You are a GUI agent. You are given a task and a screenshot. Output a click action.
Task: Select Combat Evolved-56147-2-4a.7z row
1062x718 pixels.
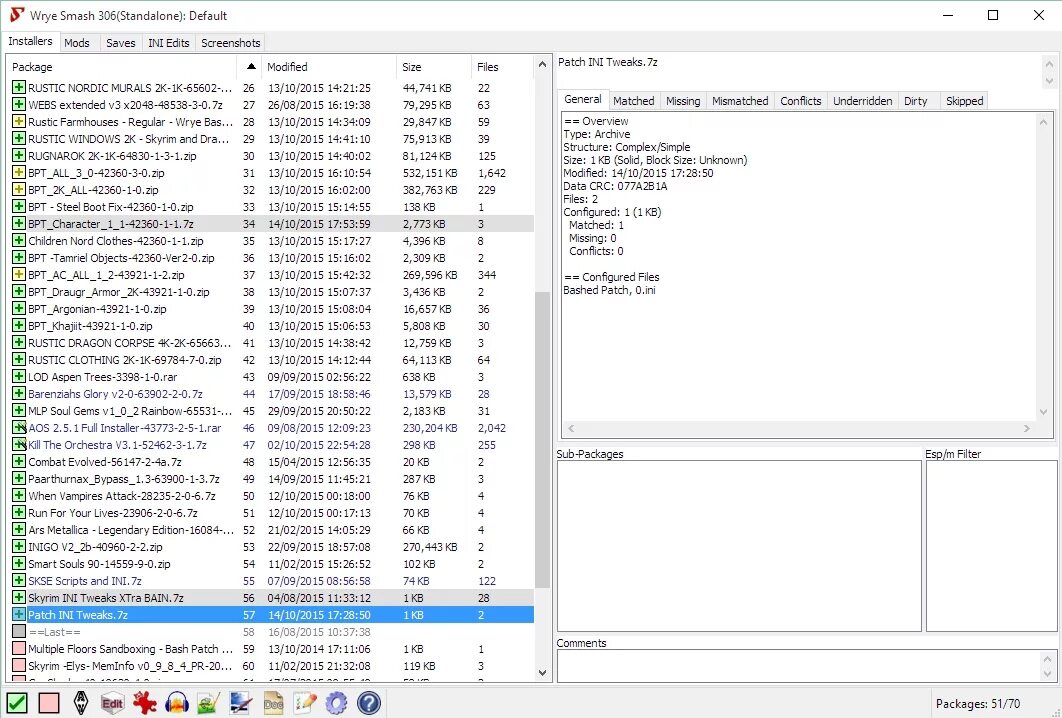271,462
